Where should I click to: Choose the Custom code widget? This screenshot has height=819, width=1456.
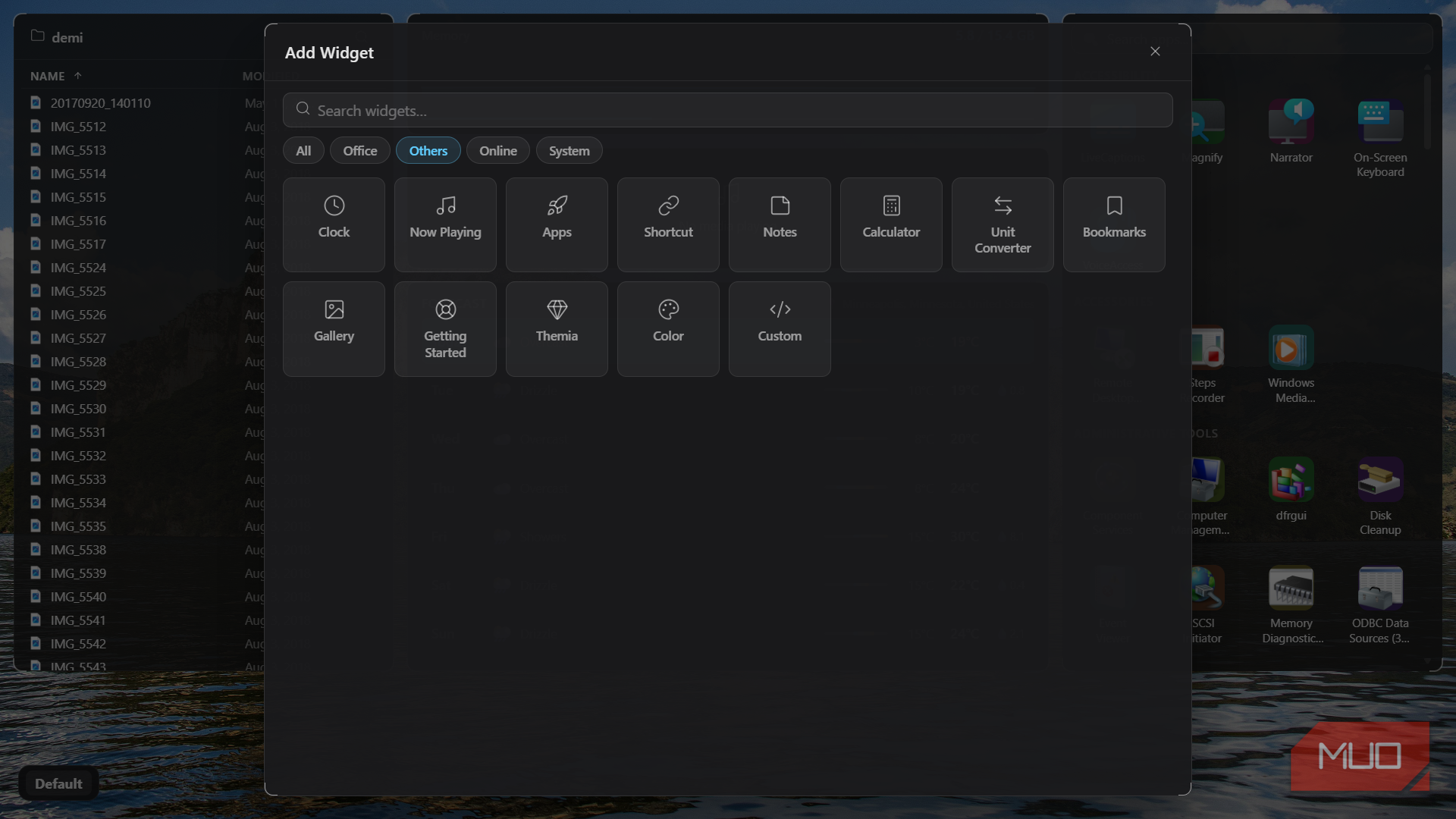pyautogui.click(x=780, y=329)
